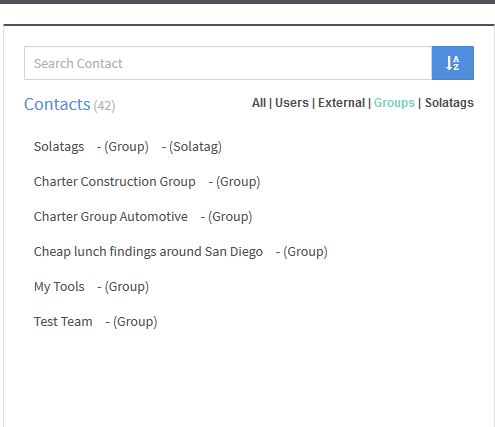The height and width of the screenshot is (427, 495).
Task: Click (Group) label beside Charter Construction Group
Action: (x=234, y=182)
